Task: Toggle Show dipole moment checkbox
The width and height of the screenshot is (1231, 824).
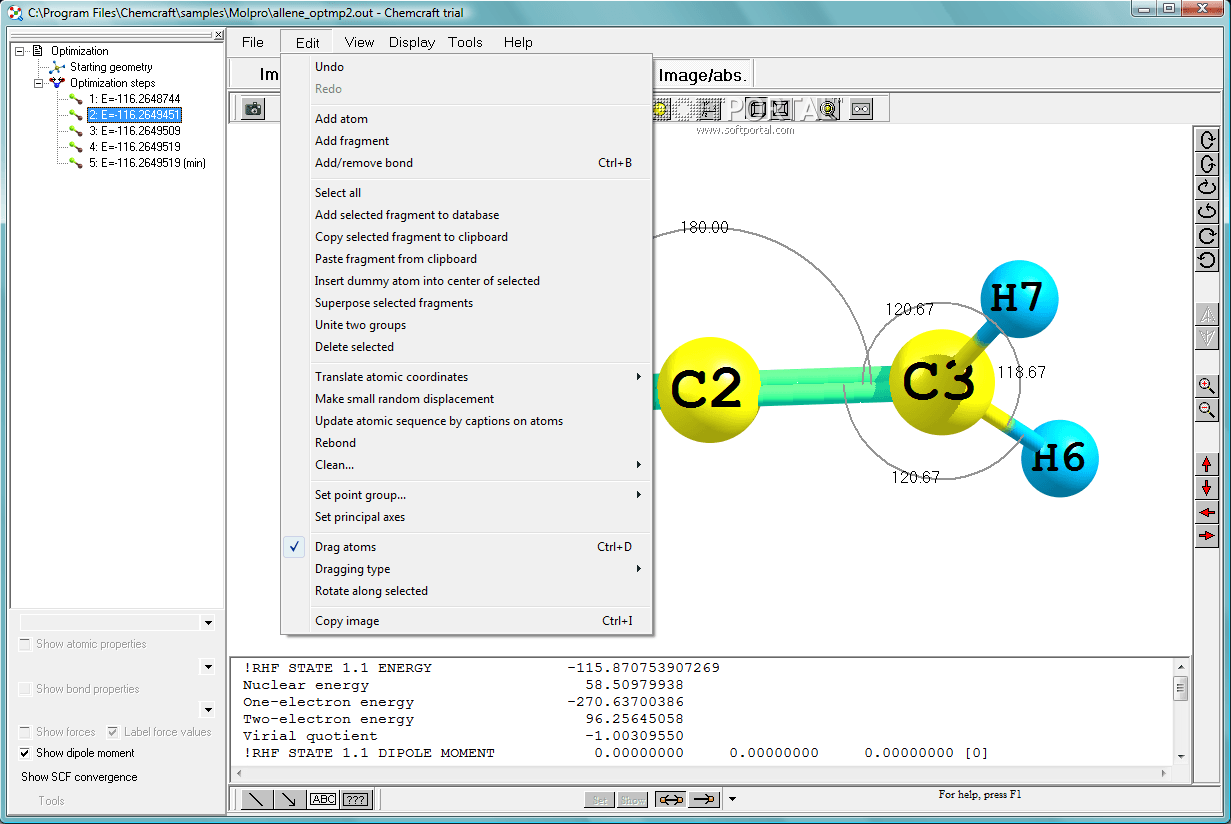Action: (25, 753)
